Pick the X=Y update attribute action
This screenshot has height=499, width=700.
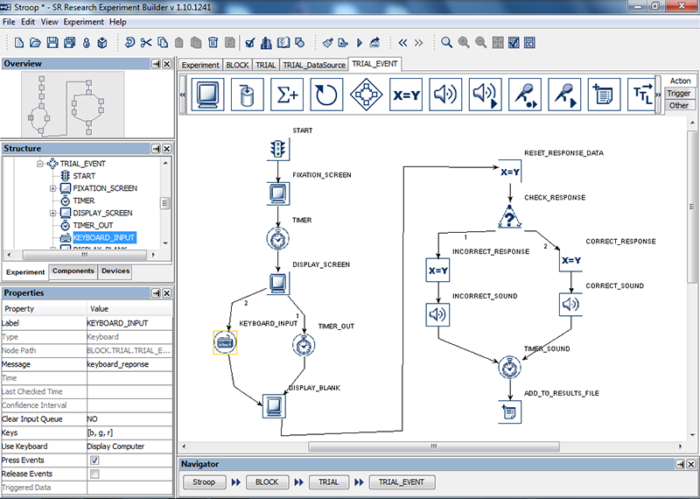click(407, 95)
